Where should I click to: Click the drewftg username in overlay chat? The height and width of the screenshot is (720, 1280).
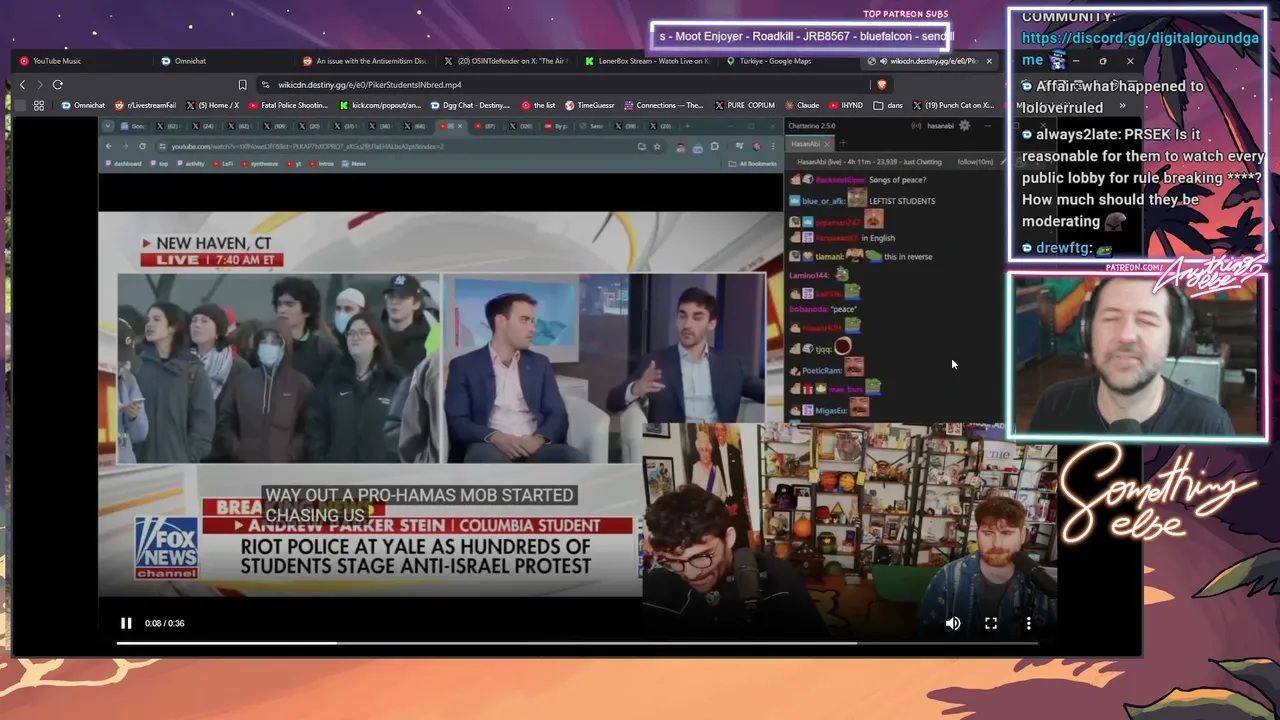1063,248
